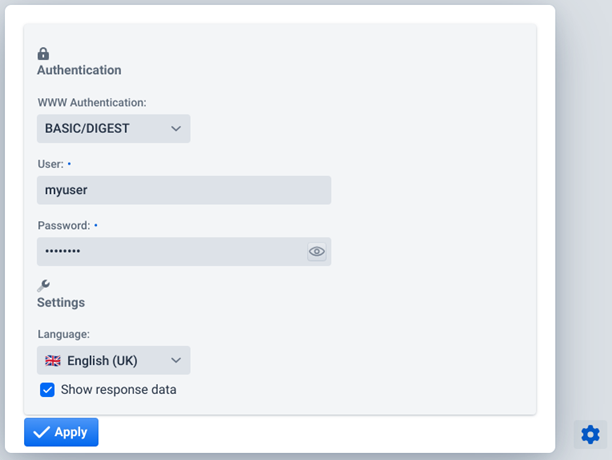Click the Authentication section heading
This screenshot has height=460, width=612.
point(79,70)
